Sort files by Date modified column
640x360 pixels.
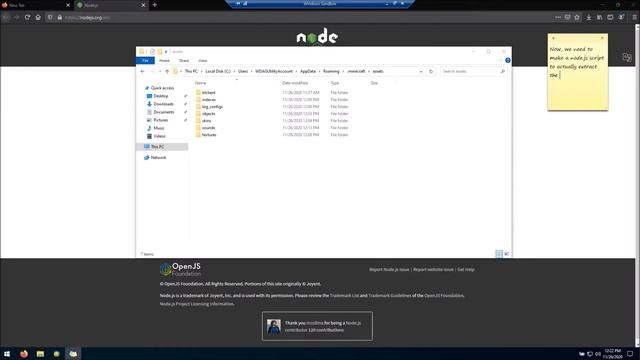coord(295,83)
